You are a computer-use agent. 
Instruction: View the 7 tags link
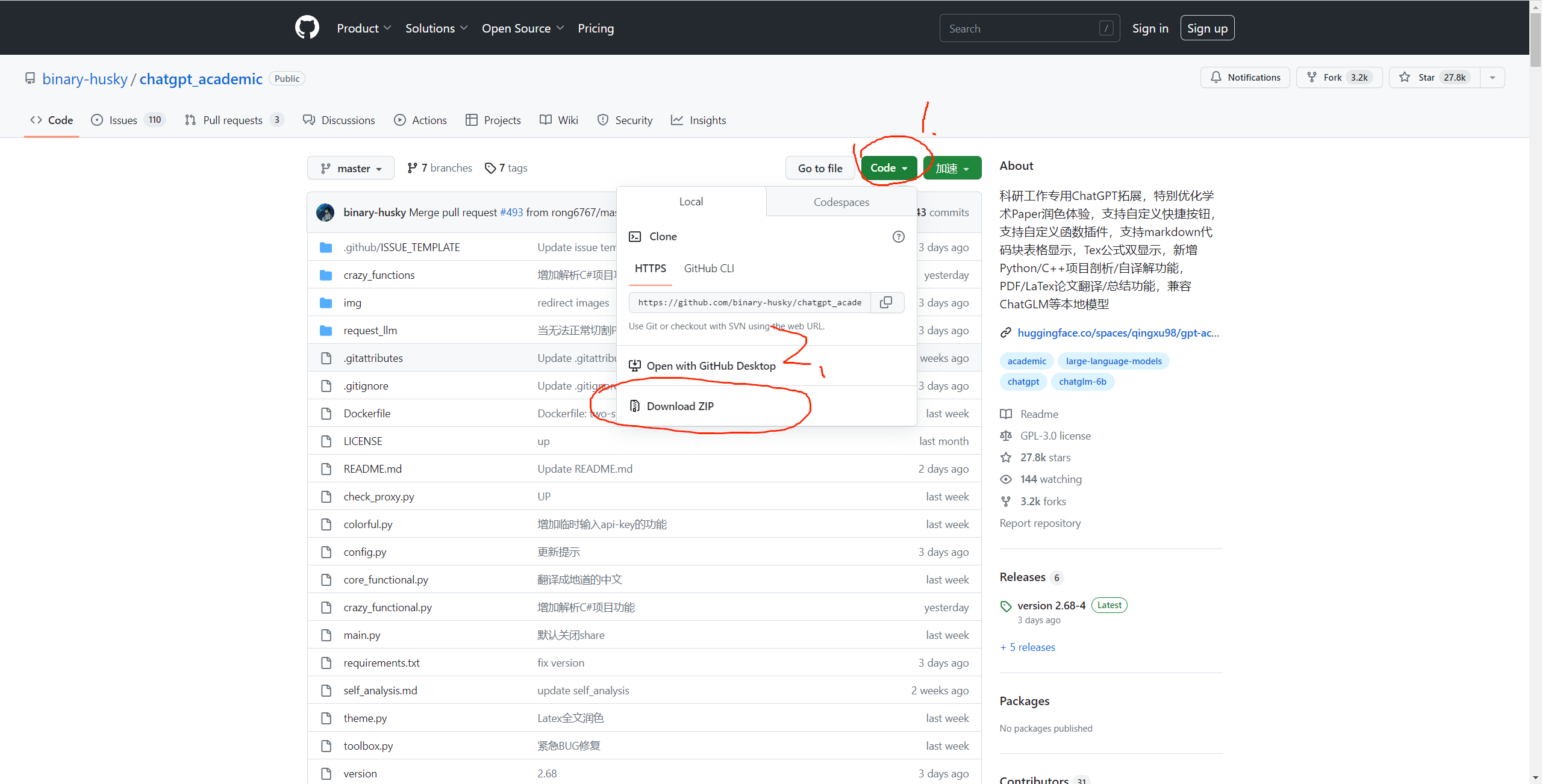(506, 168)
